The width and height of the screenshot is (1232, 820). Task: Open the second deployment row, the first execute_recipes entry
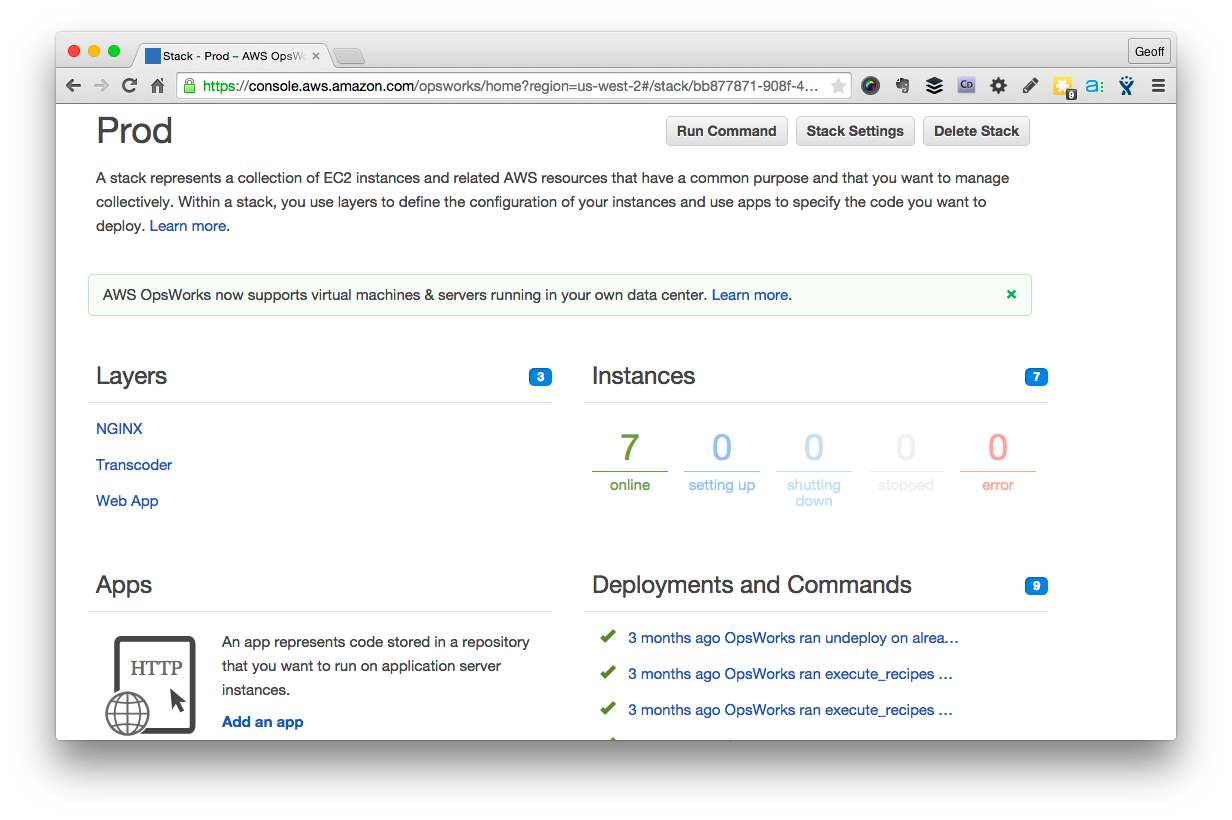(x=790, y=674)
